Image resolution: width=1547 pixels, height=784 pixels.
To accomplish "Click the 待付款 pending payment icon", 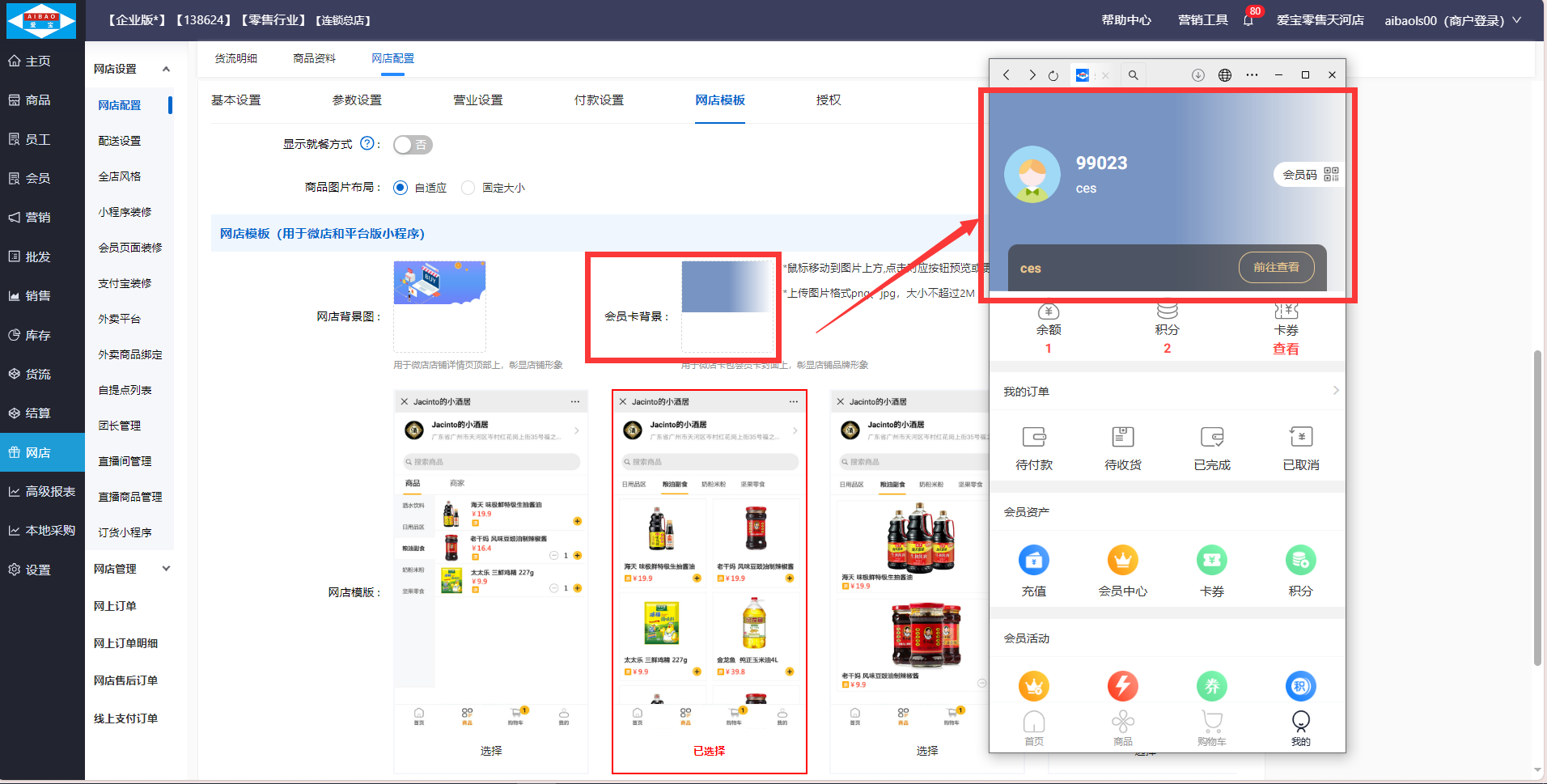I will 1033,438.
